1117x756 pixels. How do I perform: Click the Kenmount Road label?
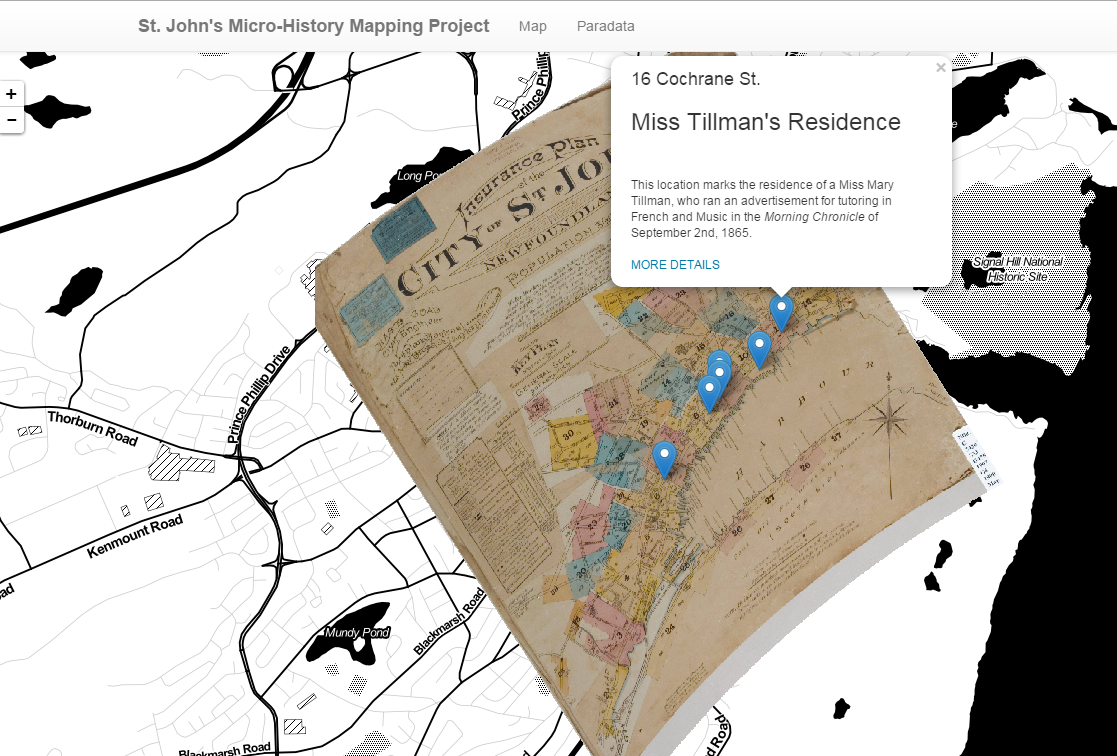(135, 537)
